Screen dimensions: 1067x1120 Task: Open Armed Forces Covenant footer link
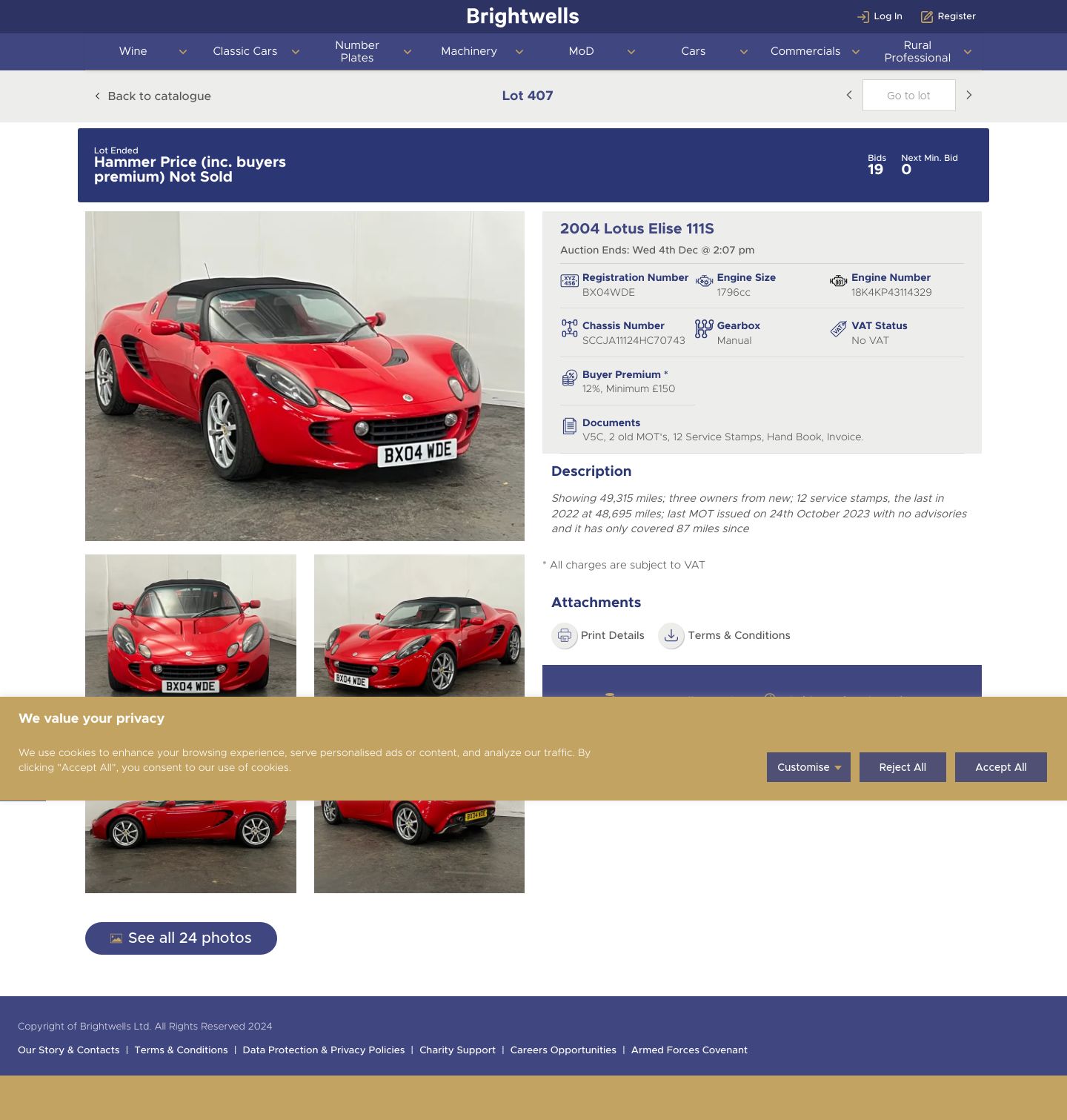point(689,1050)
